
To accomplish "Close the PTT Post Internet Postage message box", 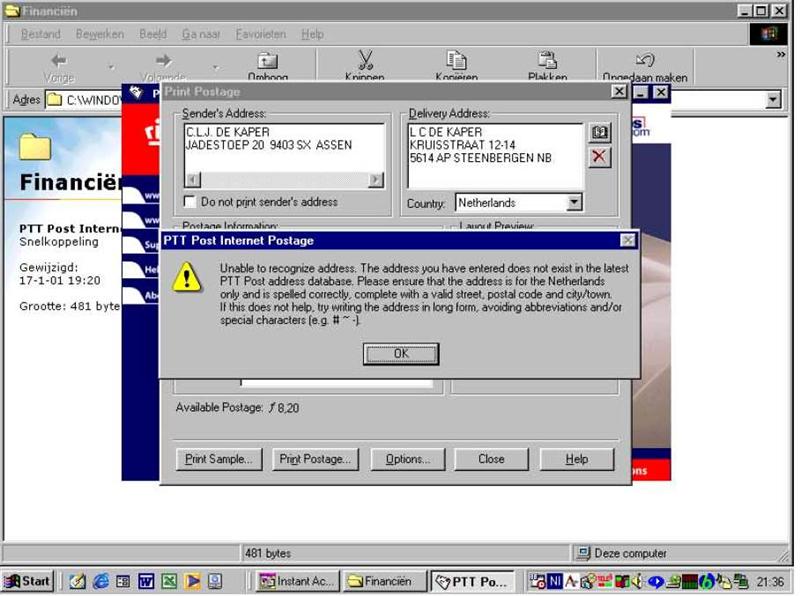I will click(628, 240).
